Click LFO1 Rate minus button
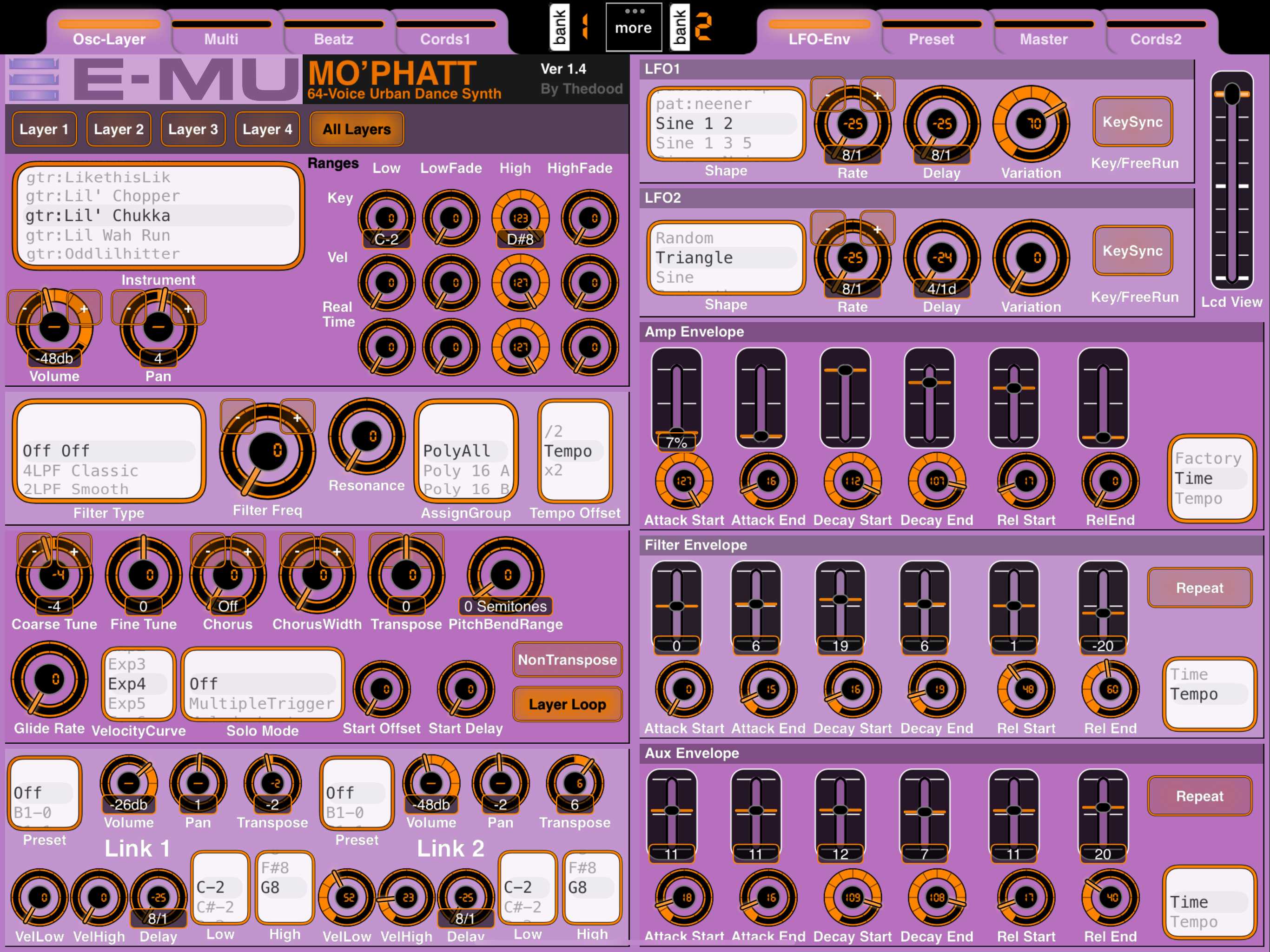The width and height of the screenshot is (1270, 952). click(x=827, y=94)
